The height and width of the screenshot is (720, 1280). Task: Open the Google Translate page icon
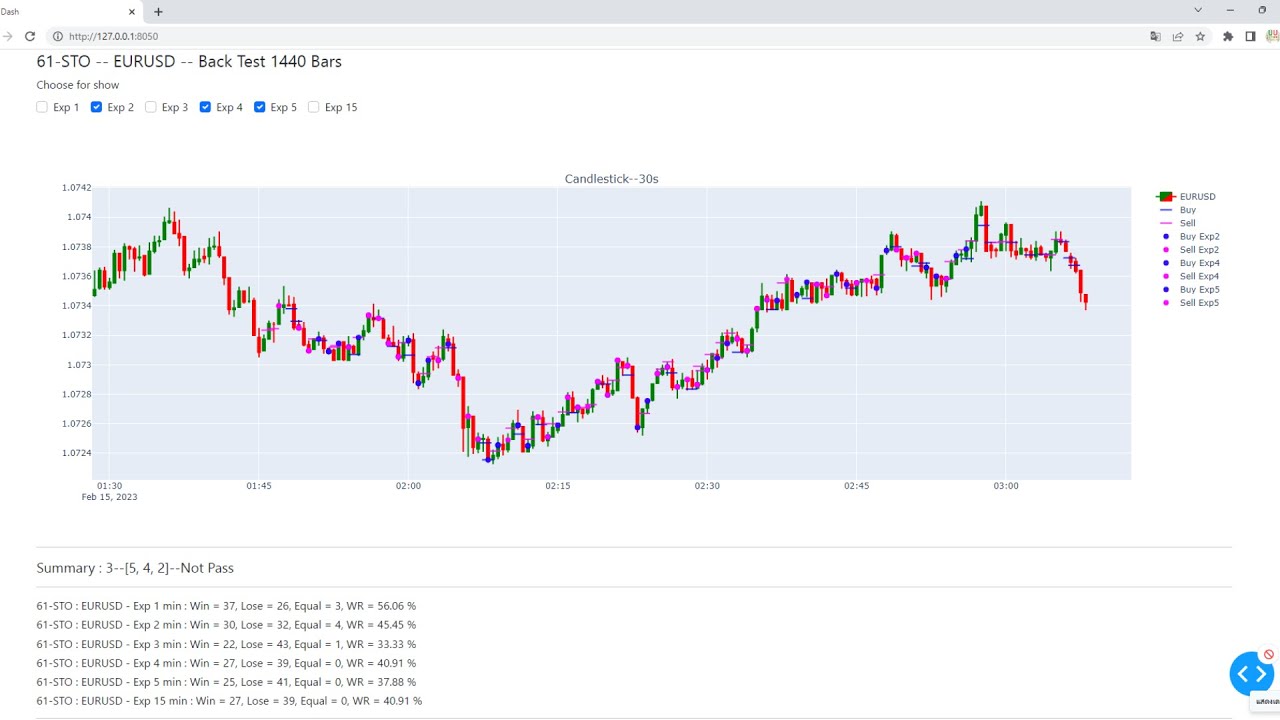tap(1155, 36)
